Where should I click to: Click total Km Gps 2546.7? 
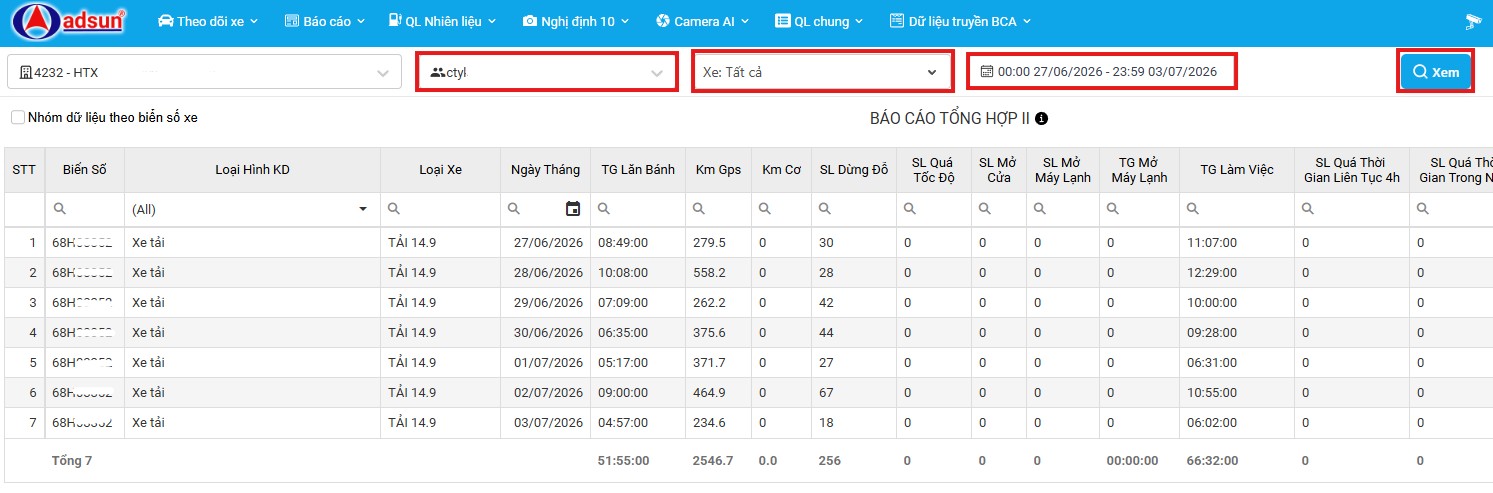[x=713, y=461]
